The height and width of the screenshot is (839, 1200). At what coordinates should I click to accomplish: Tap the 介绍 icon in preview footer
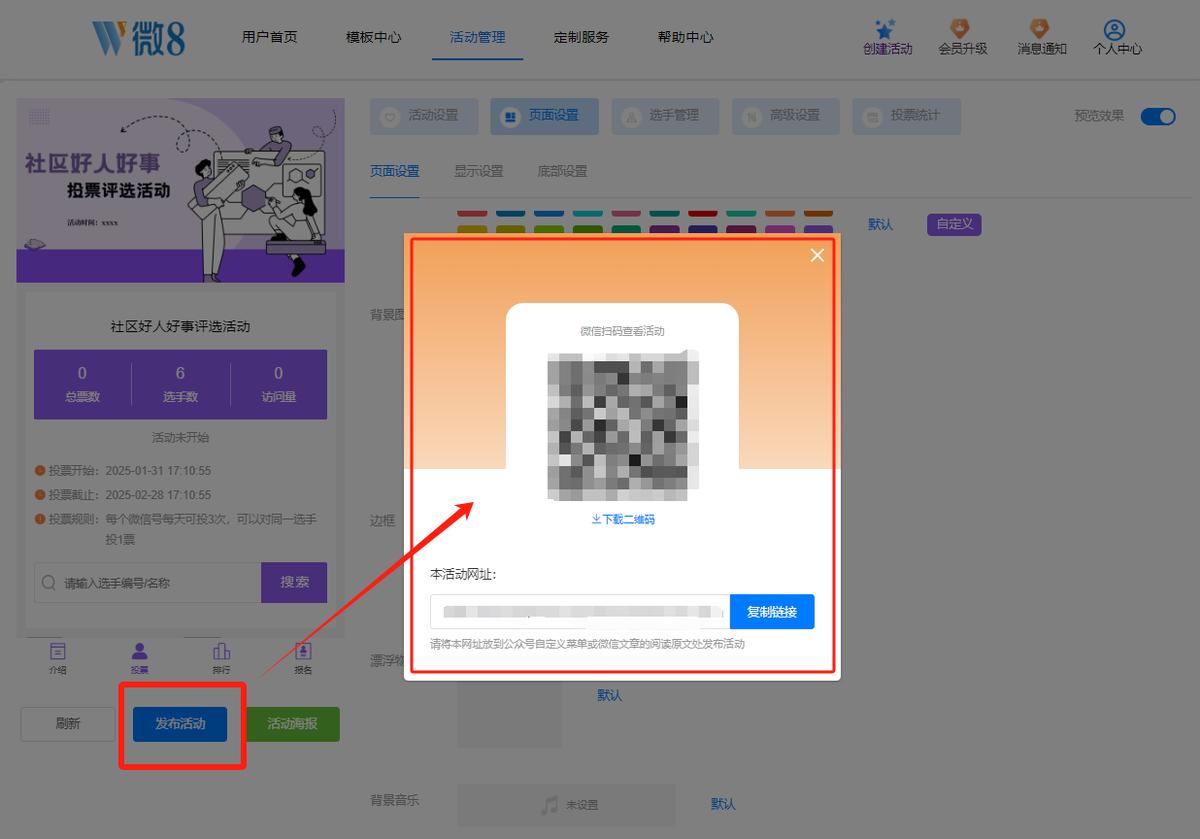pos(58,651)
